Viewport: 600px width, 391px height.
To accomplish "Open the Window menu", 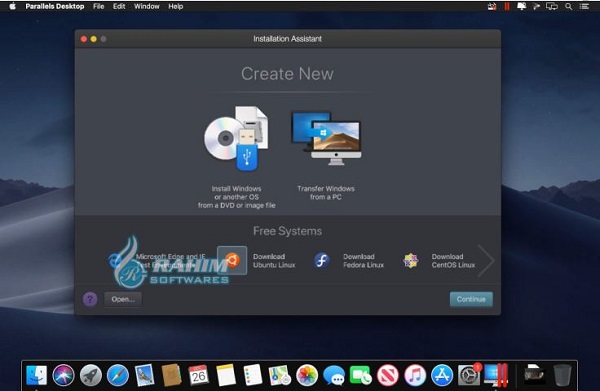I will (x=147, y=7).
